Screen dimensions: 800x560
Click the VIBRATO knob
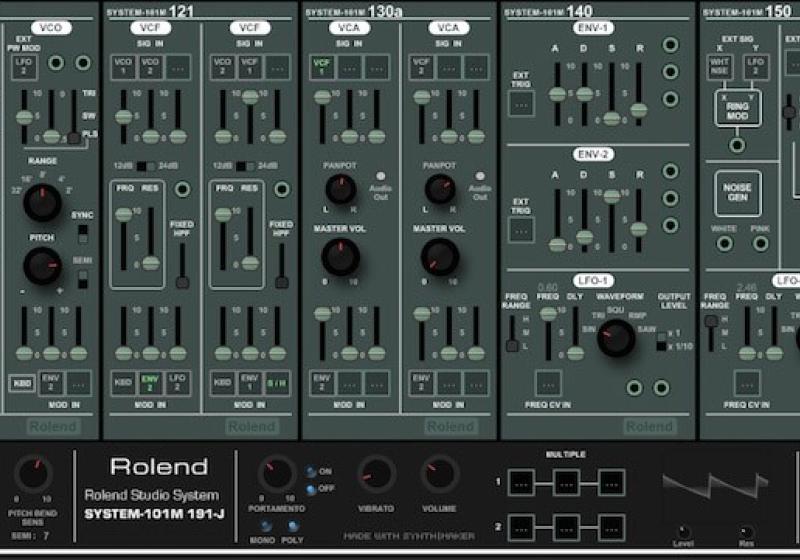[x=377, y=474]
